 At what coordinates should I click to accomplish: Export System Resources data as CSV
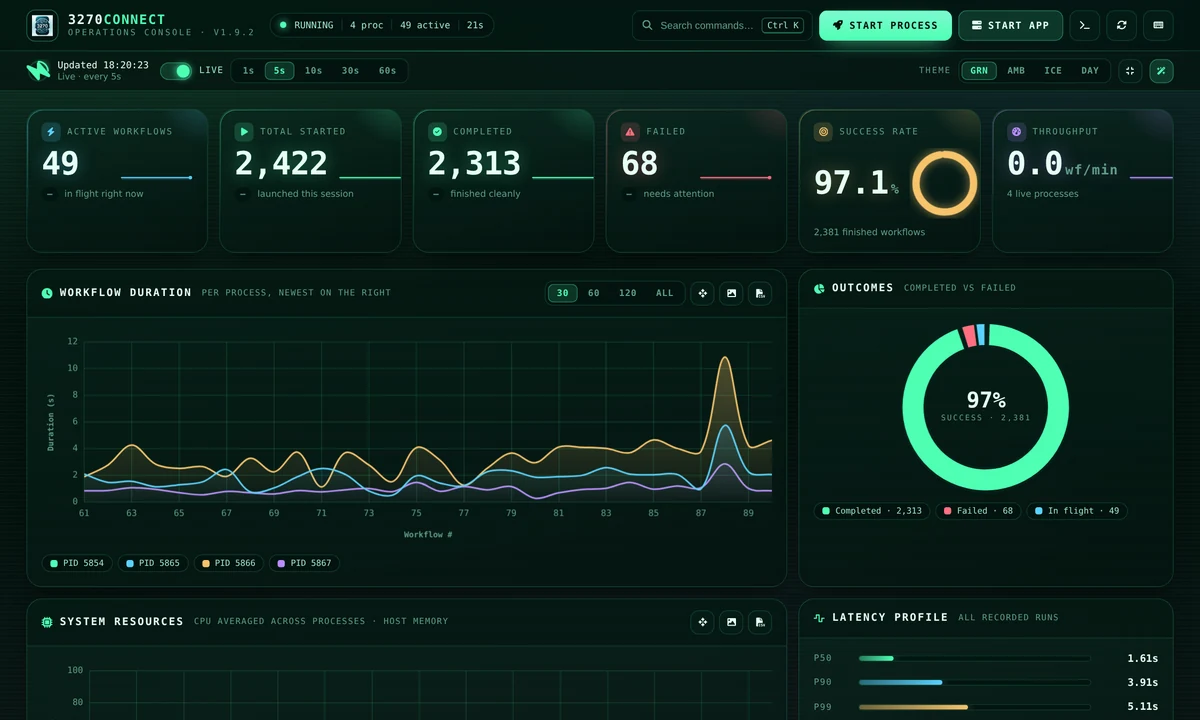click(760, 622)
